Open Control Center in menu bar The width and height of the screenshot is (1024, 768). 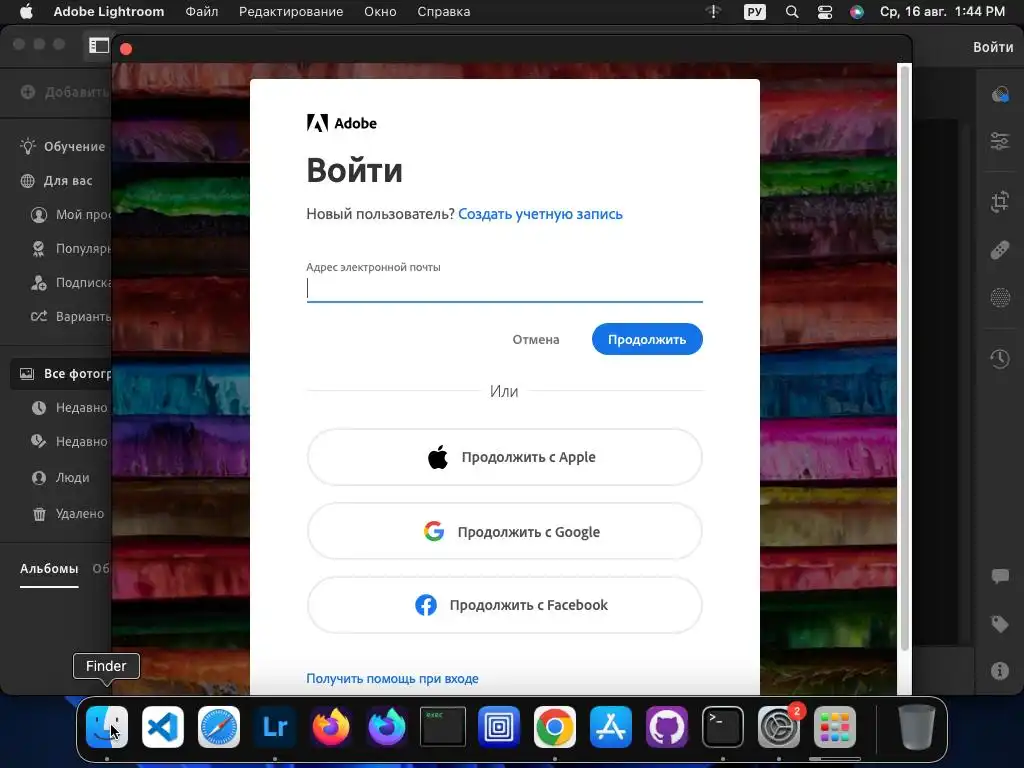click(825, 12)
